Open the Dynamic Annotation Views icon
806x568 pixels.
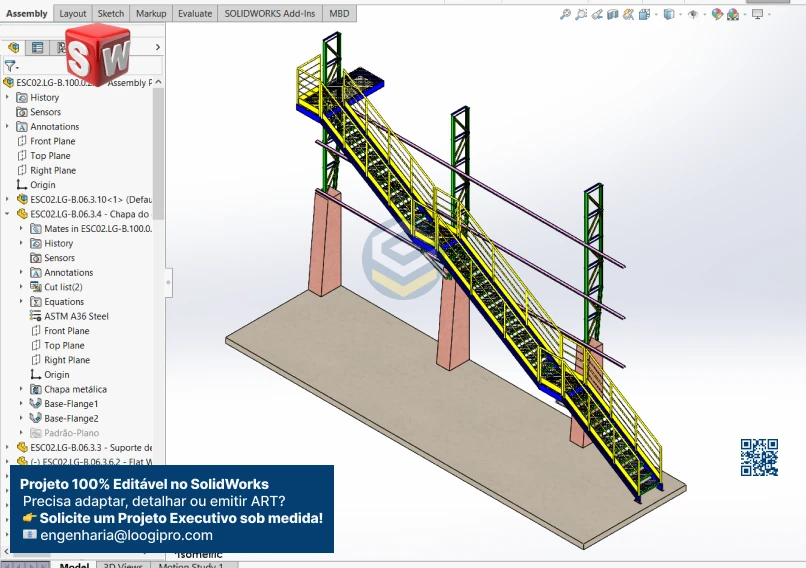coord(628,14)
